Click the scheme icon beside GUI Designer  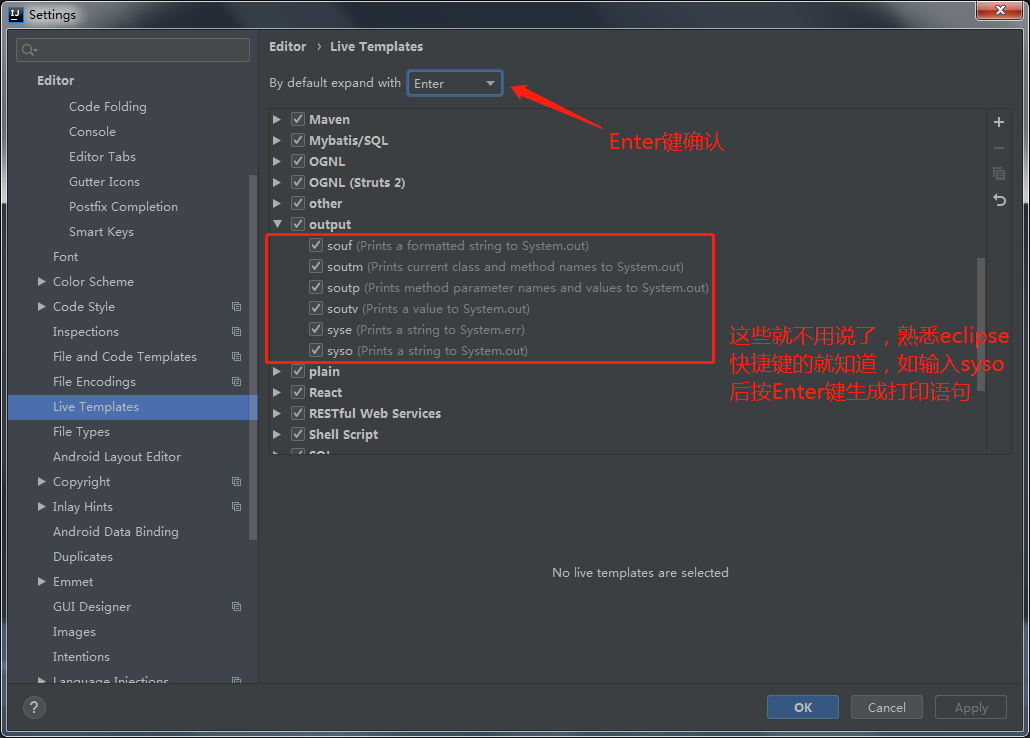click(x=236, y=606)
